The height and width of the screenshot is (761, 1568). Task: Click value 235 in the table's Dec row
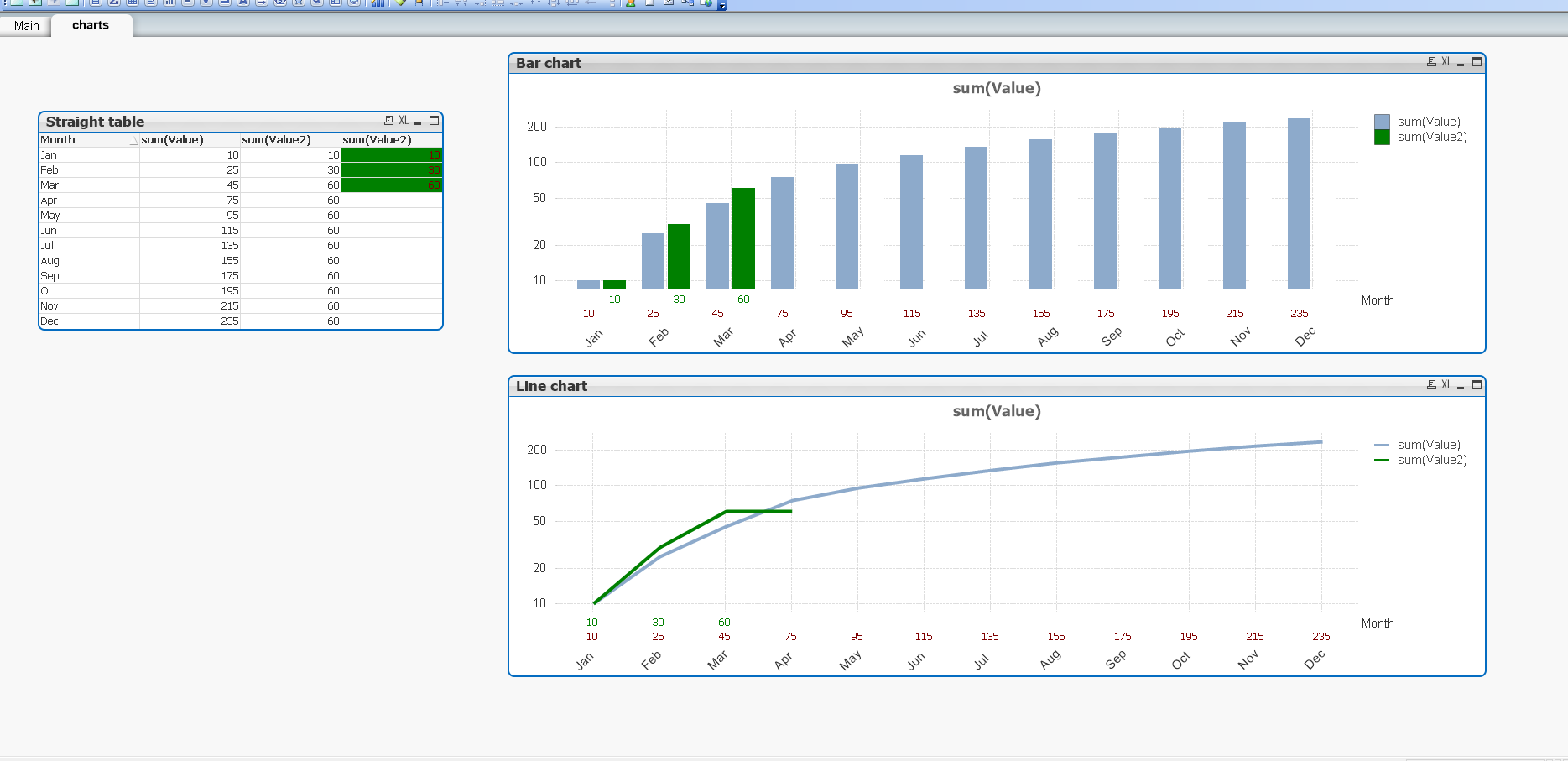point(190,321)
